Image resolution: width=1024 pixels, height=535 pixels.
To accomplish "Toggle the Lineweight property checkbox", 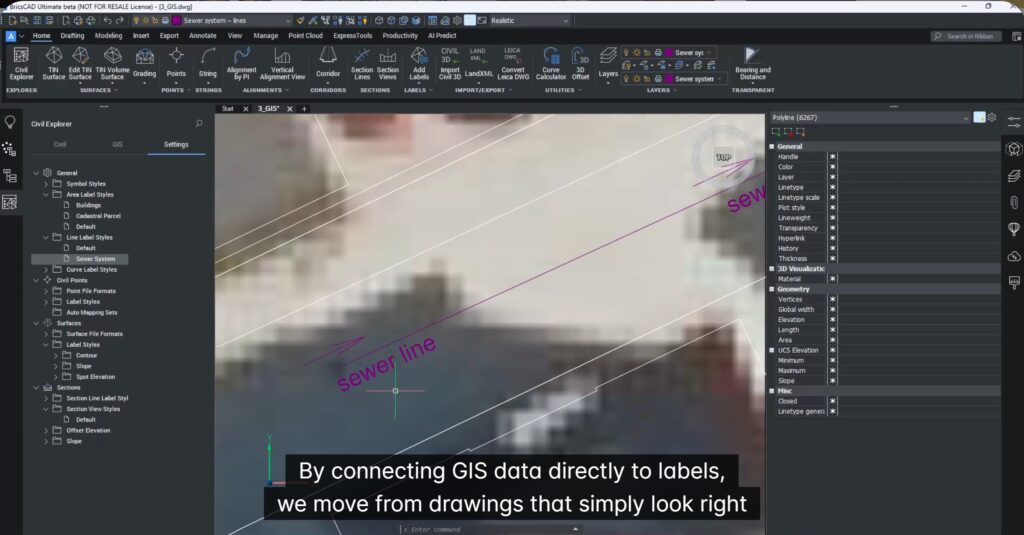I will [x=833, y=218].
